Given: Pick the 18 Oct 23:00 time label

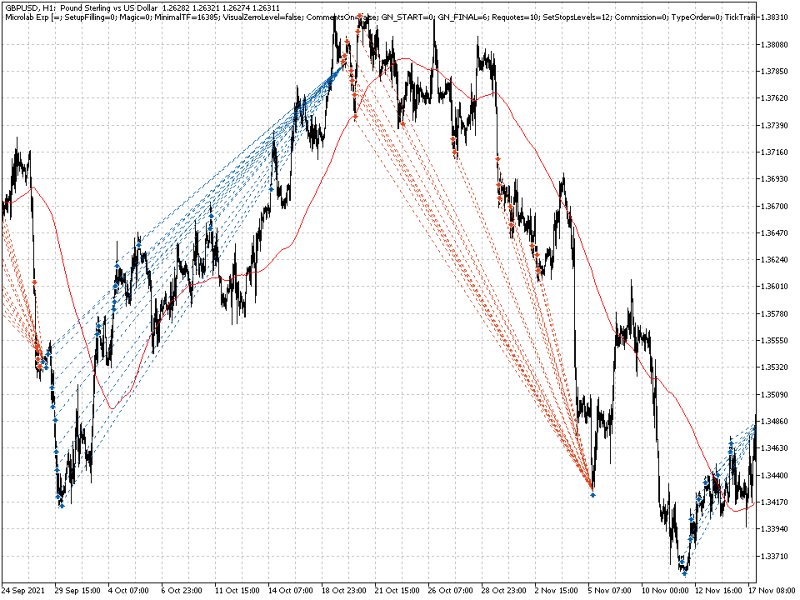Looking at the screenshot, I should click(x=345, y=590).
